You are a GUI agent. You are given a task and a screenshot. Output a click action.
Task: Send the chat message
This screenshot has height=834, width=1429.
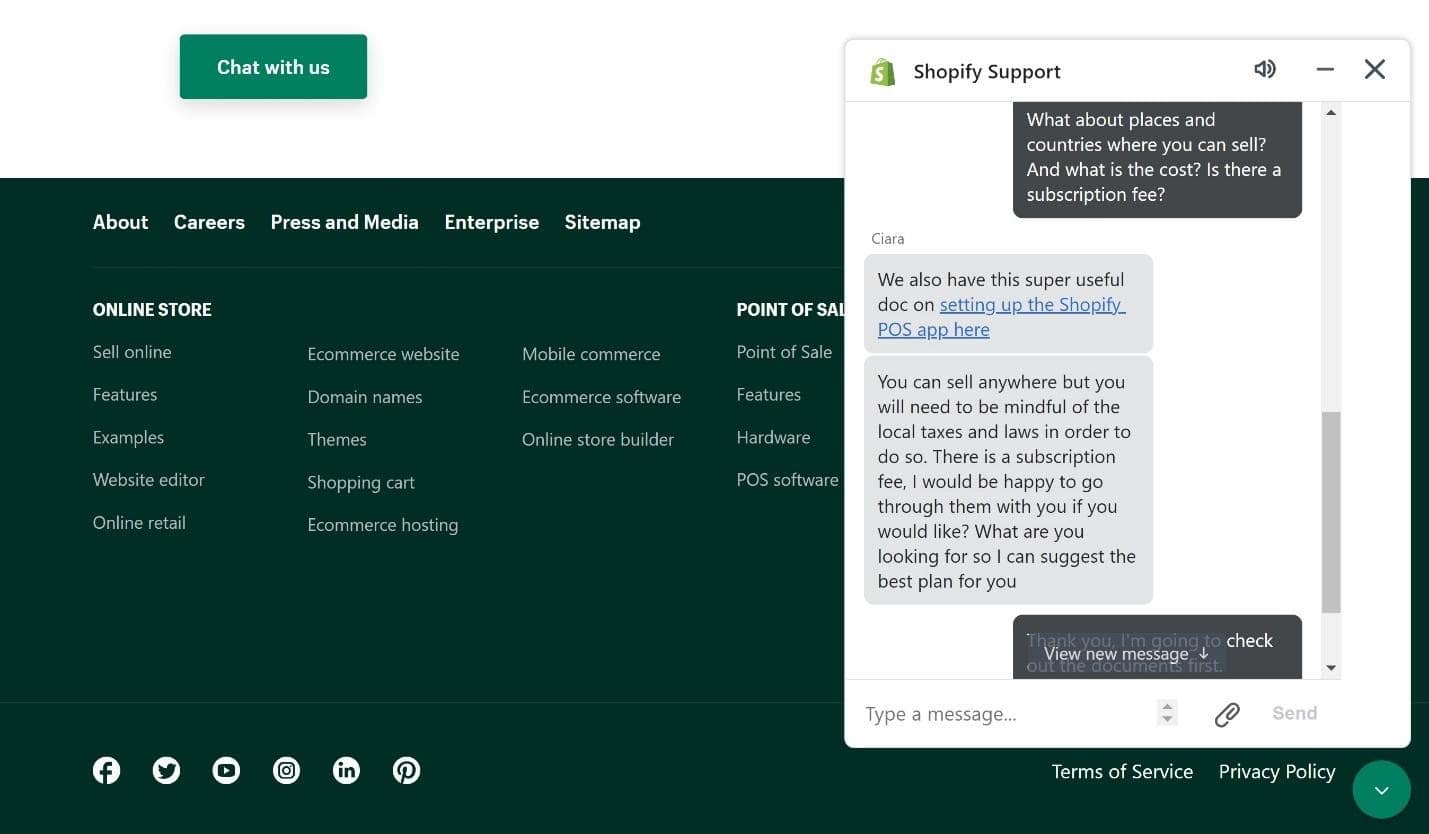point(1294,713)
